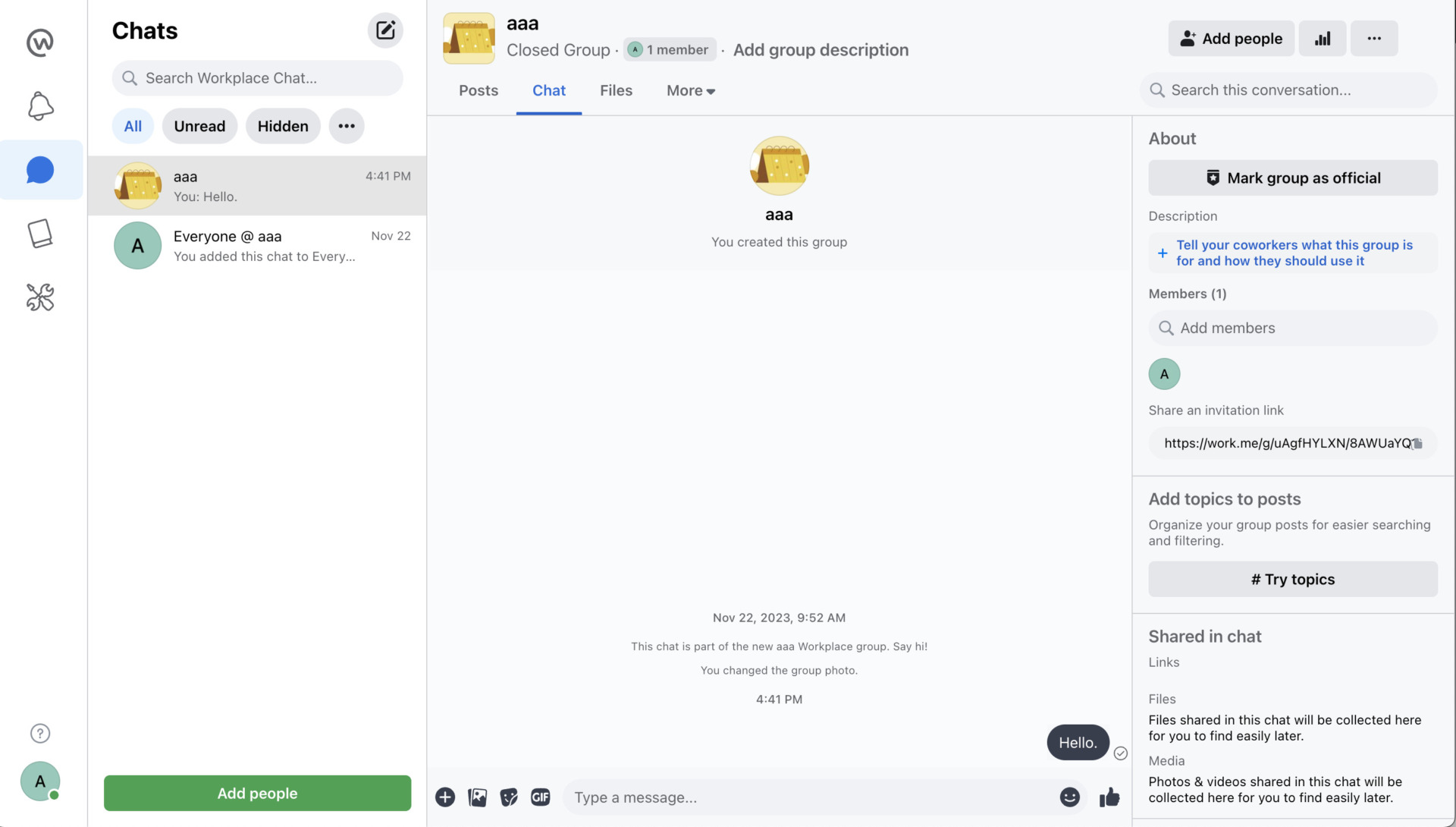View group insights via the chart icon
The width and height of the screenshot is (1456, 827).
[x=1323, y=38]
